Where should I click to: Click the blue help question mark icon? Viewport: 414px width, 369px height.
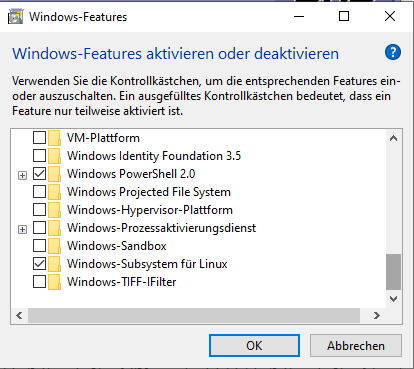click(x=393, y=52)
